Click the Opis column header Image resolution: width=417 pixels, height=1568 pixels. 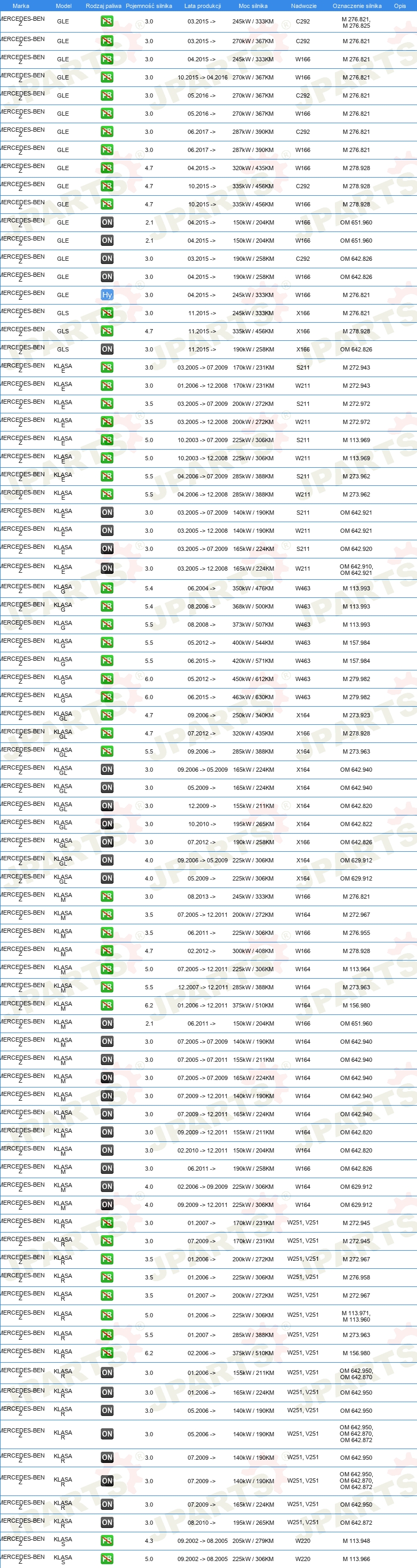pos(400,5)
